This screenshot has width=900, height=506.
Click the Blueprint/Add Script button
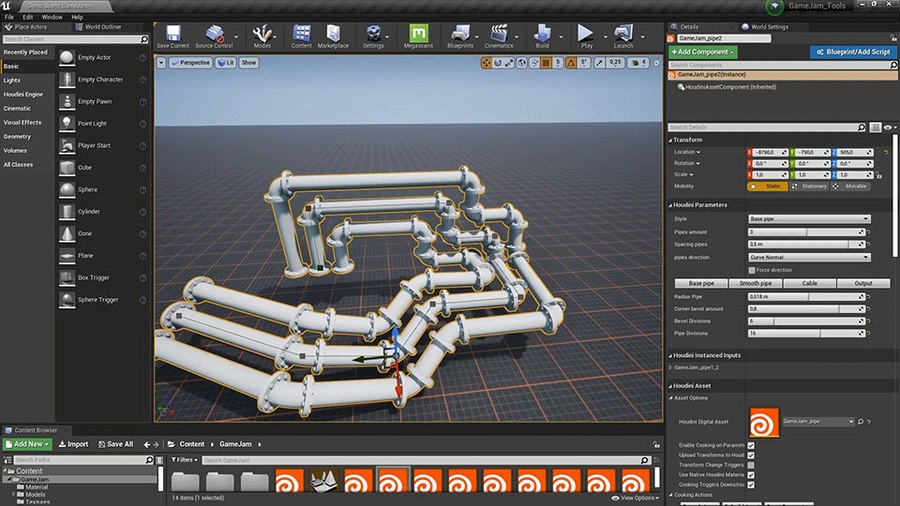click(x=853, y=52)
